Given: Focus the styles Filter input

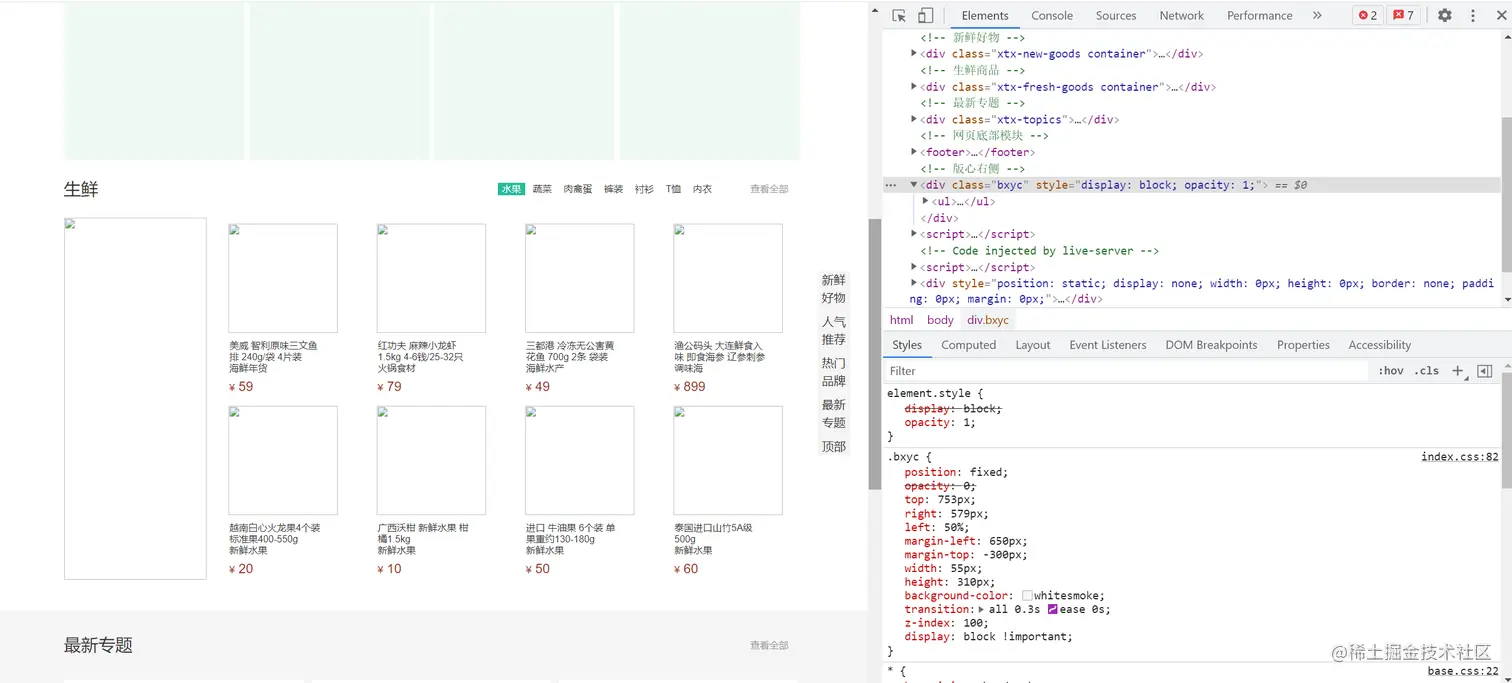Looking at the screenshot, I should (1125, 371).
